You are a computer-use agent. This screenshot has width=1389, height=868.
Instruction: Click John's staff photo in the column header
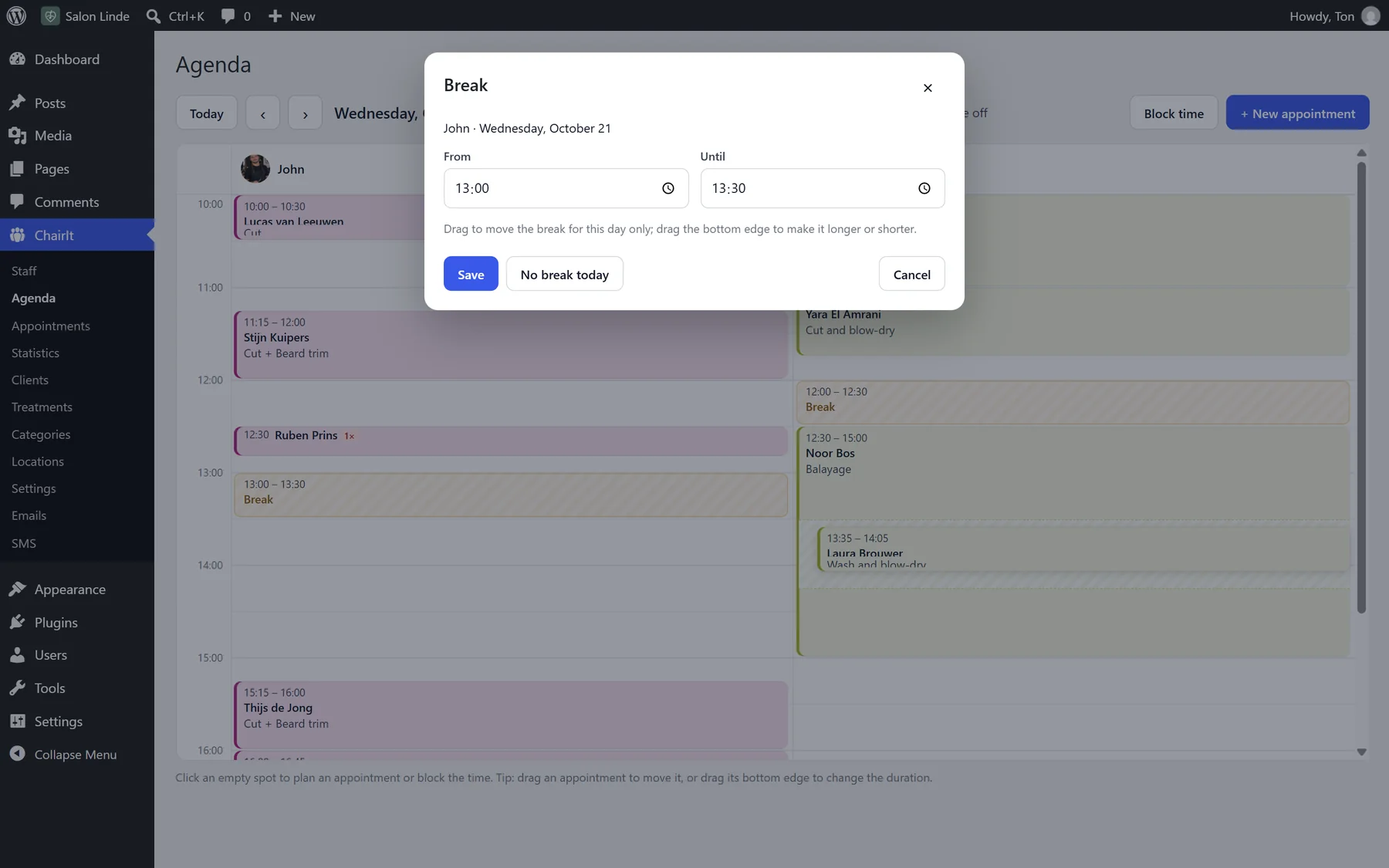click(255, 169)
